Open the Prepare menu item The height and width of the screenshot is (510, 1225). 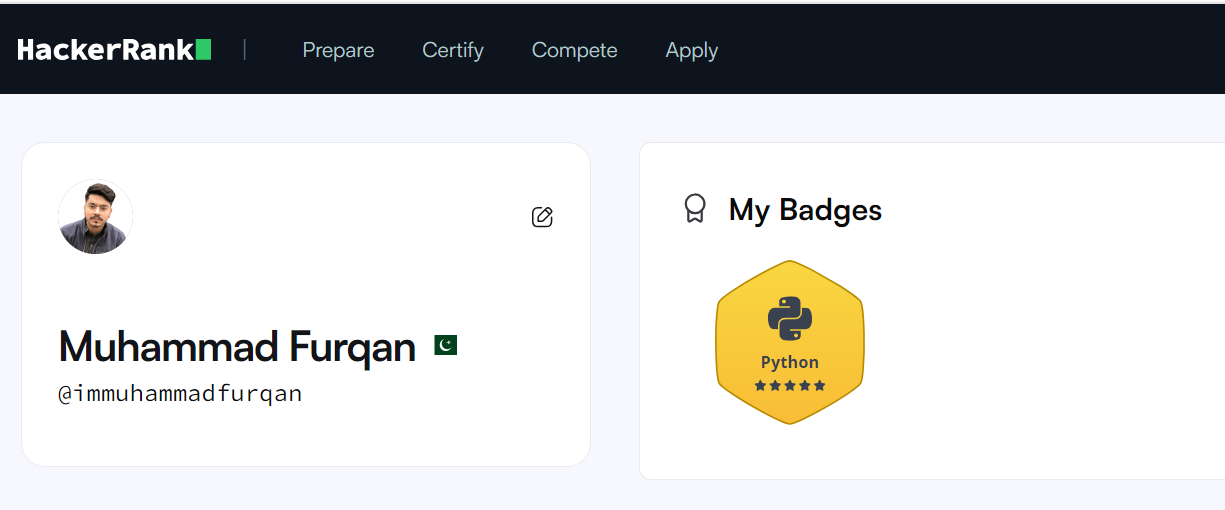[x=338, y=50]
